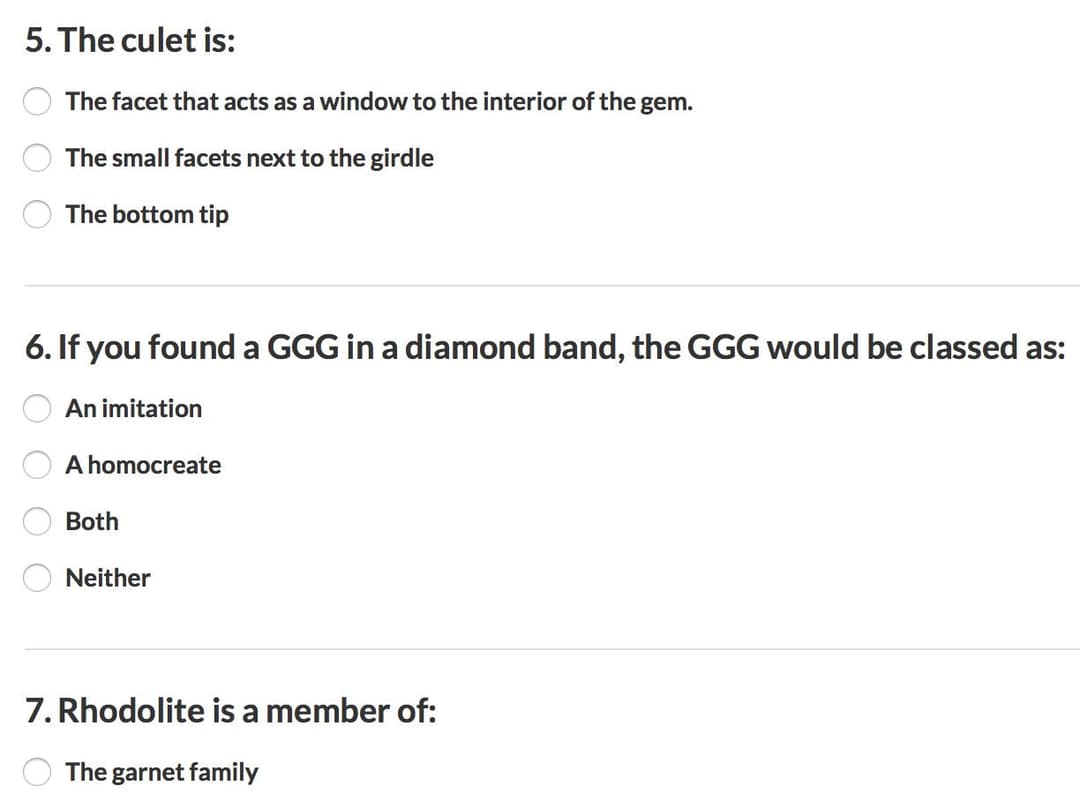This screenshot has height=792, width=1080.
Task: Select the first answer for question 5
Action: 37,101
